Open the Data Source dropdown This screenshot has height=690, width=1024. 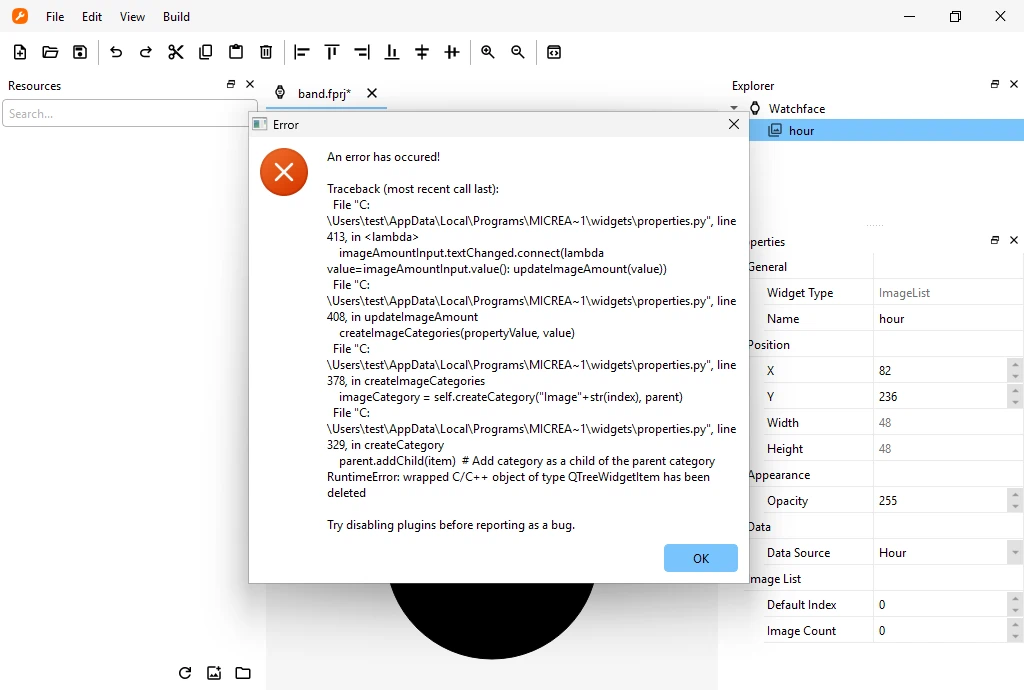point(1015,553)
